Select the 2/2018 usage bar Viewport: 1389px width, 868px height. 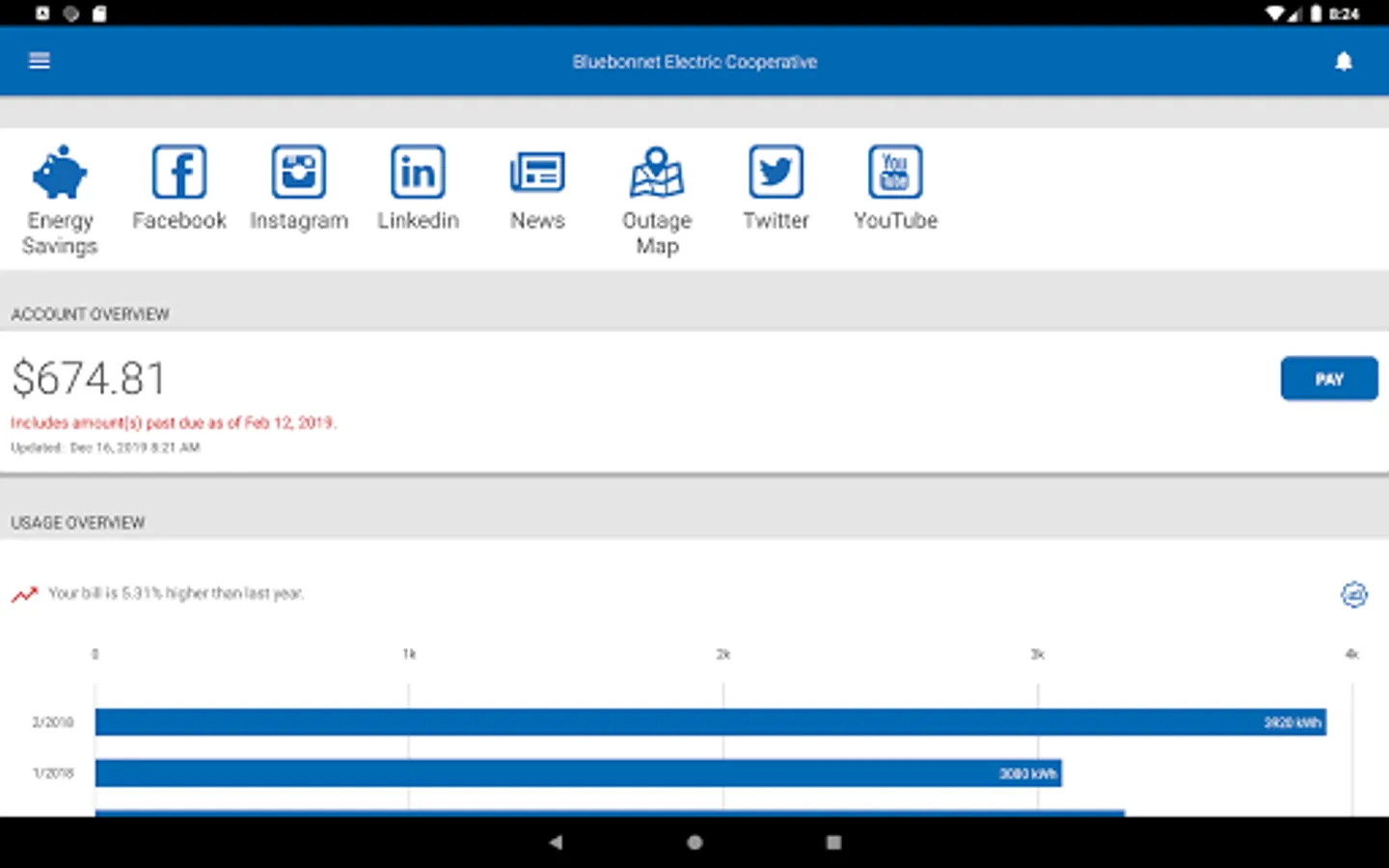pos(710,721)
